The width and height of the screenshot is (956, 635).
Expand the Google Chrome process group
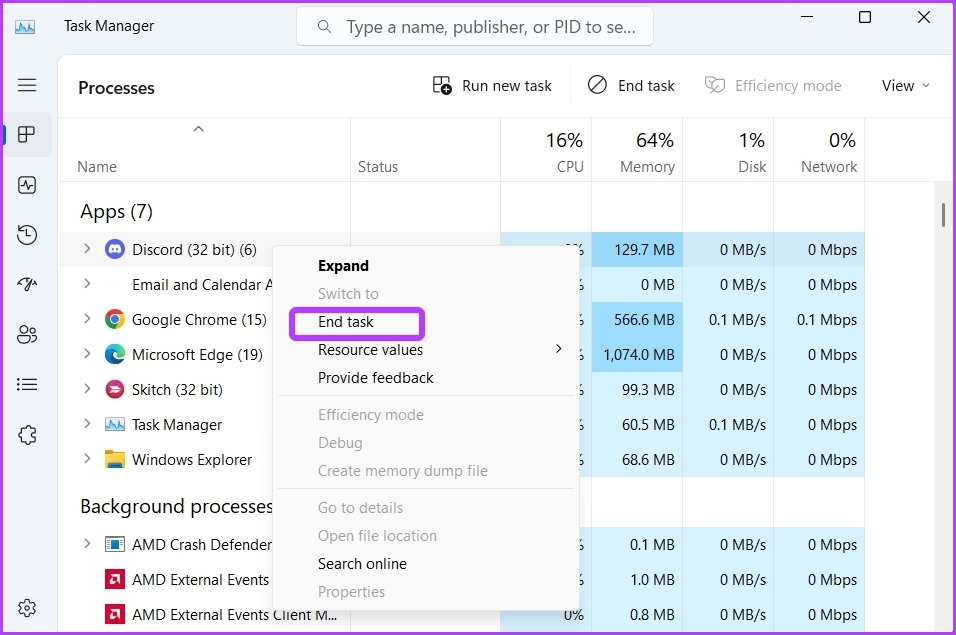[x=87, y=319]
